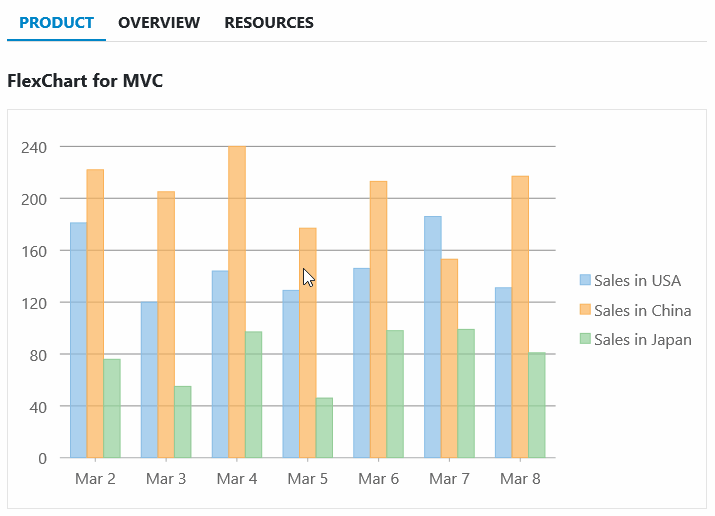Select the Mar 3 green Japan bar
Screen dimensions: 715x516
pyautogui.click(x=182, y=422)
